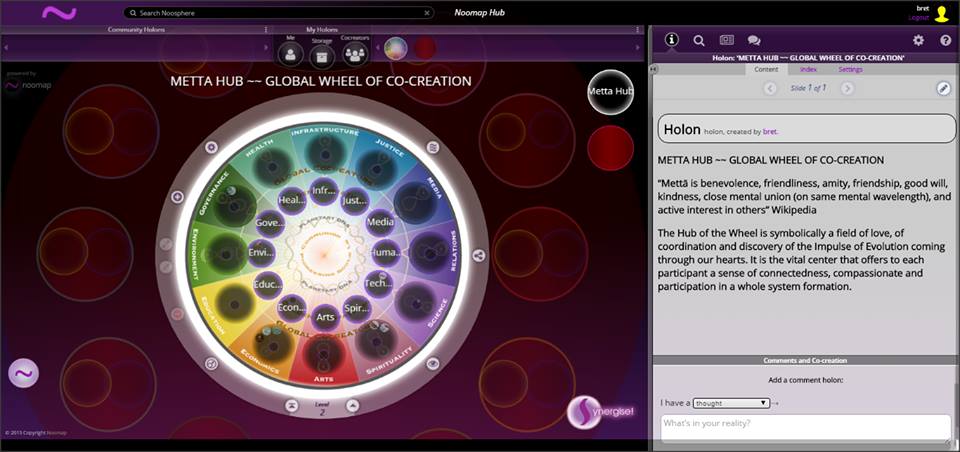Open the 'Gove...' holon bubble

click(270, 224)
